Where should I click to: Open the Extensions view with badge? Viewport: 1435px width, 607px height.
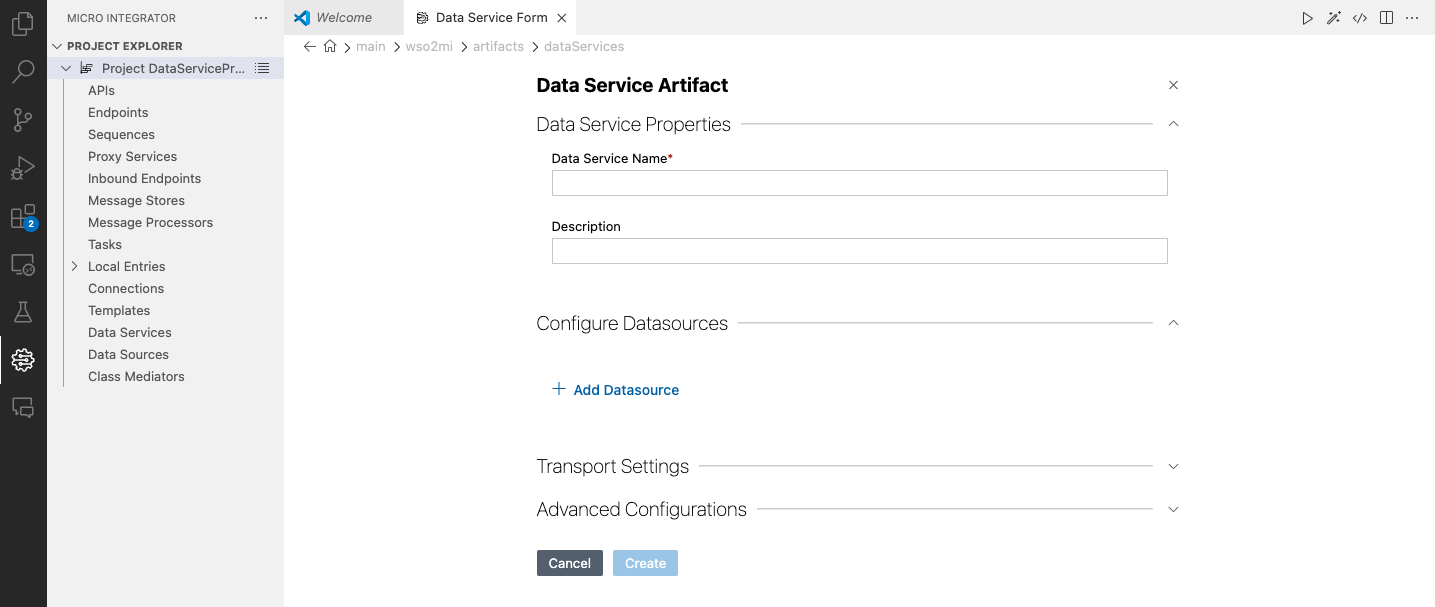point(23,217)
